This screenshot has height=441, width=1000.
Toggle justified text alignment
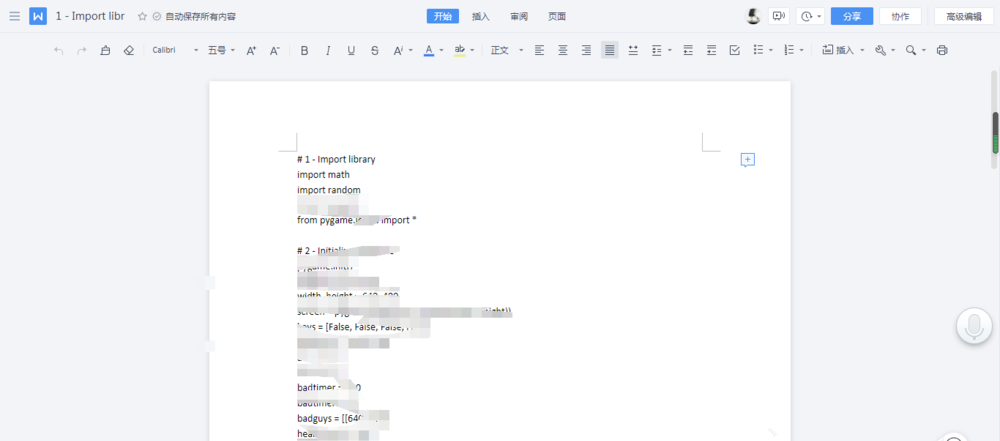coord(610,50)
